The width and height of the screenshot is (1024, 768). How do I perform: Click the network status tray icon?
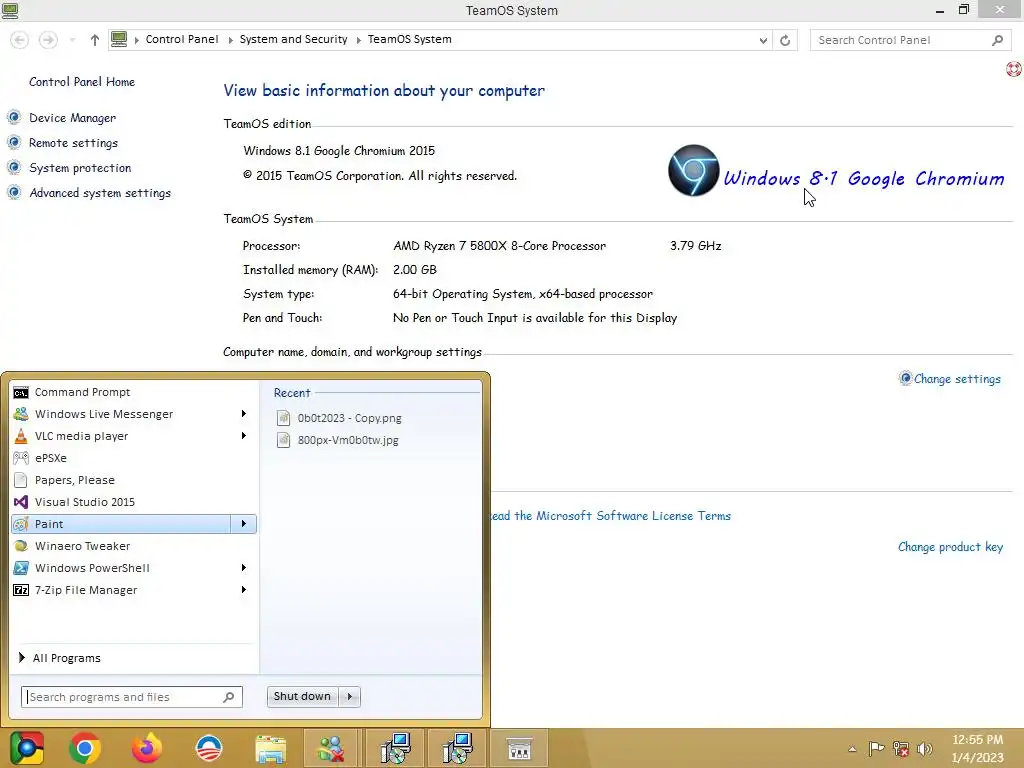pos(901,748)
